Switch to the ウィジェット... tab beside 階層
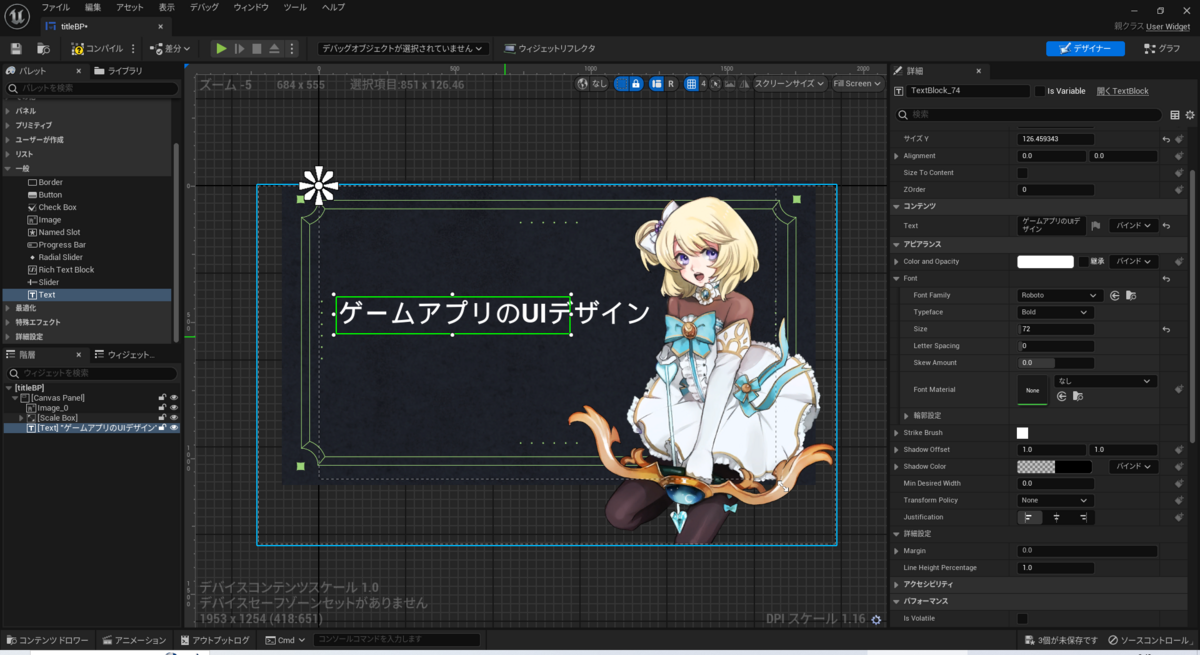1200x655 pixels. pyautogui.click(x=124, y=355)
